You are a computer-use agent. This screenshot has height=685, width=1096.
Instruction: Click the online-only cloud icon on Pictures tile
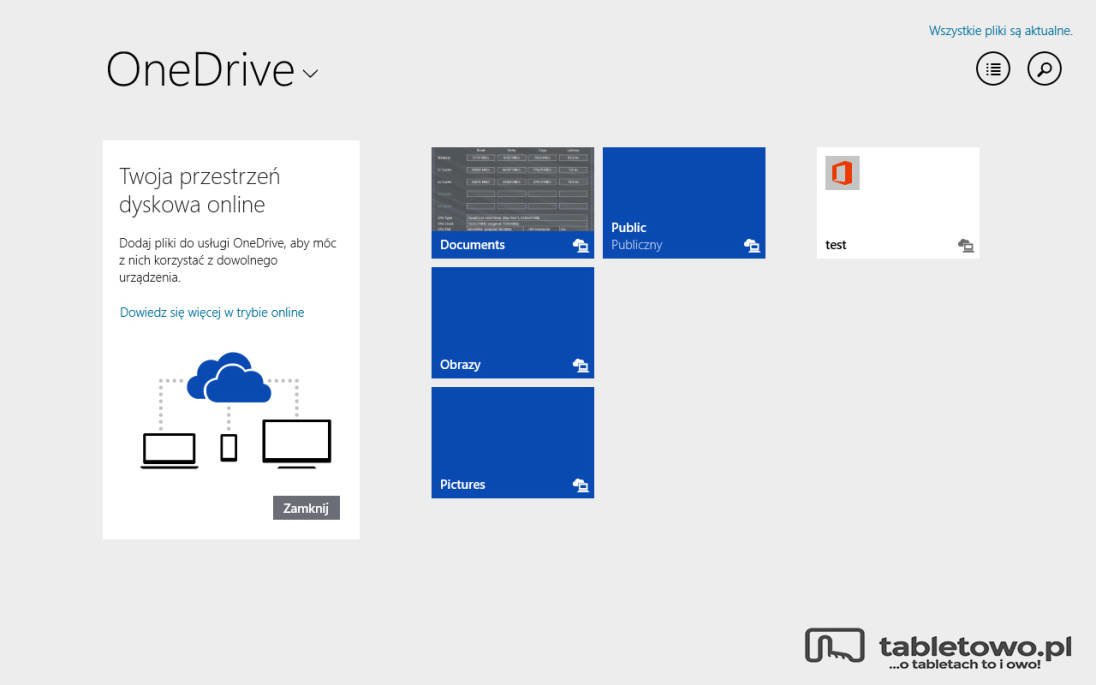[581, 485]
